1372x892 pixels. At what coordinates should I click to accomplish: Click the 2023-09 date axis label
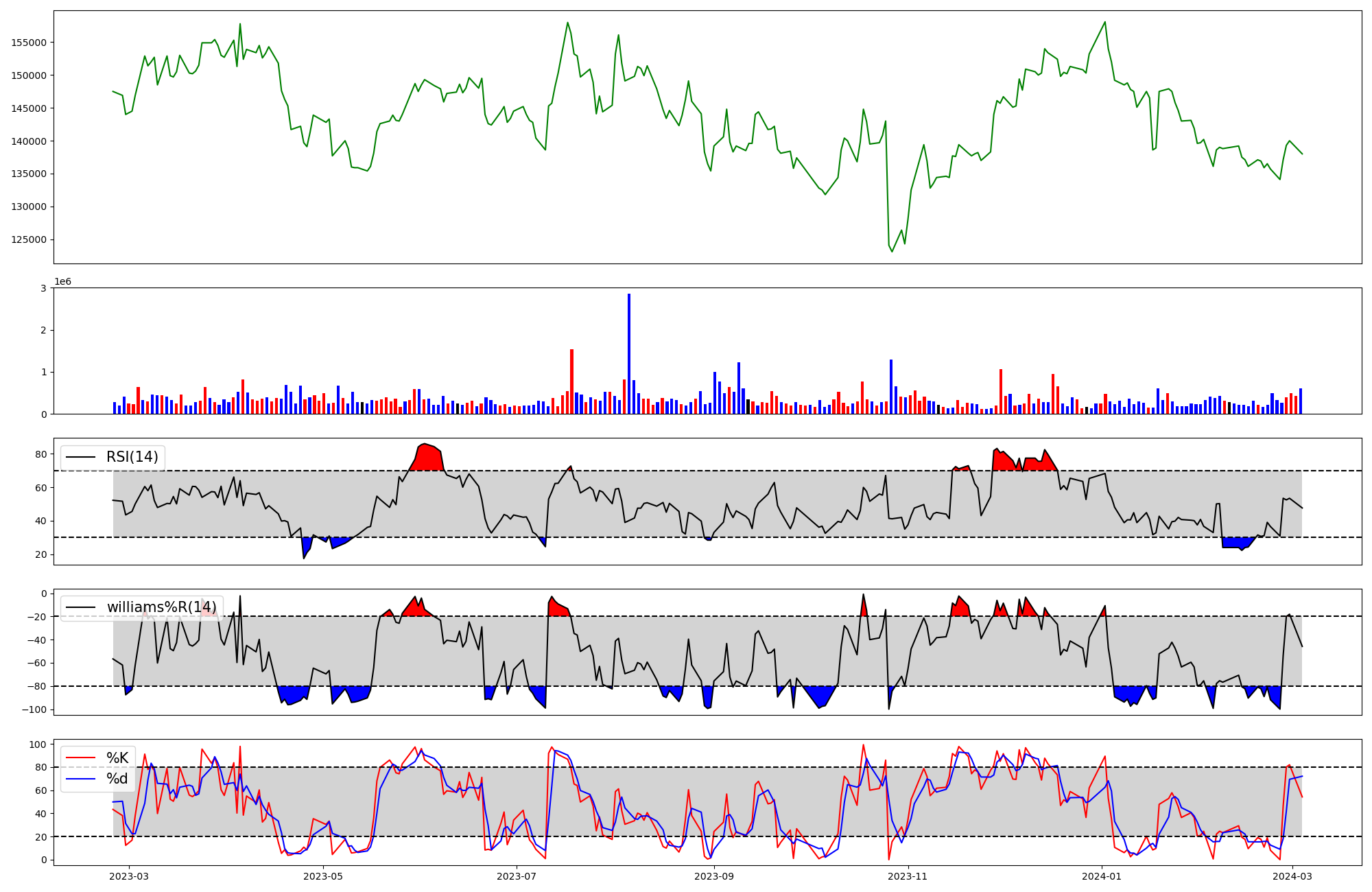click(x=714, y=876)
